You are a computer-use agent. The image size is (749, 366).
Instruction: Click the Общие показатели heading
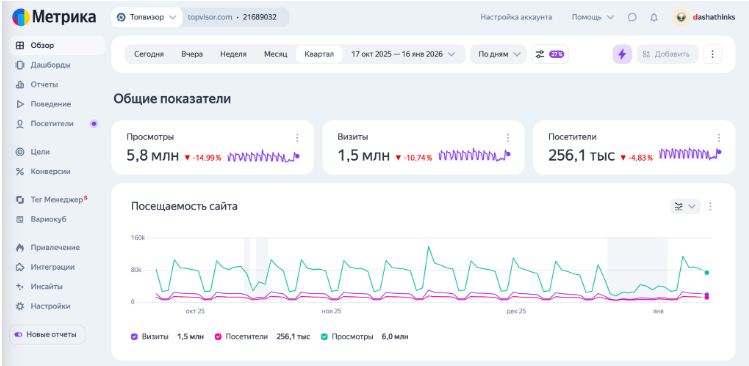(172, 99)
